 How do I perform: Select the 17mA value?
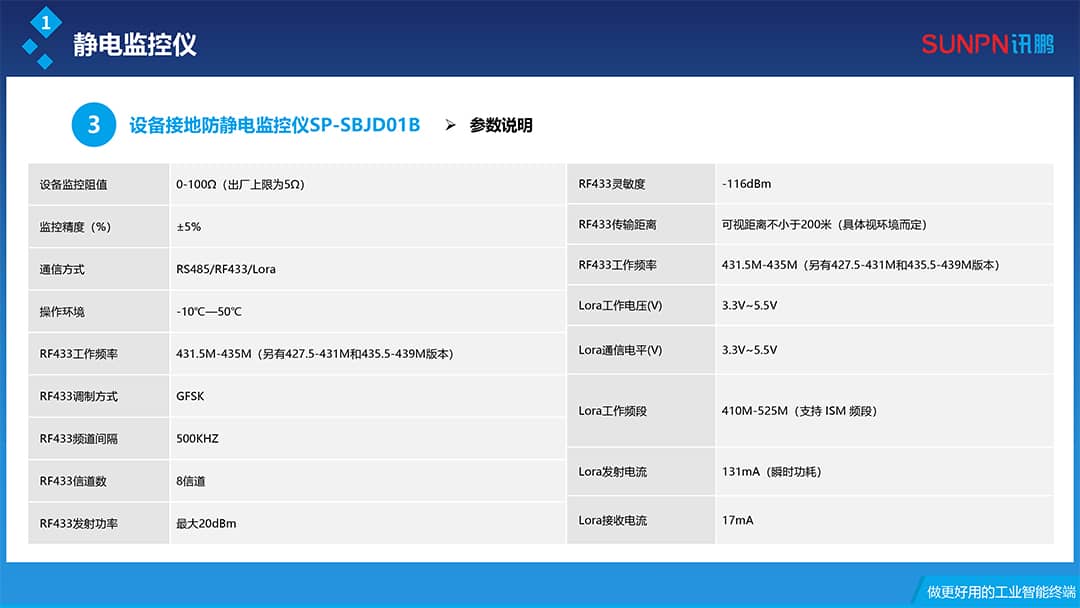tap(738, 521)
